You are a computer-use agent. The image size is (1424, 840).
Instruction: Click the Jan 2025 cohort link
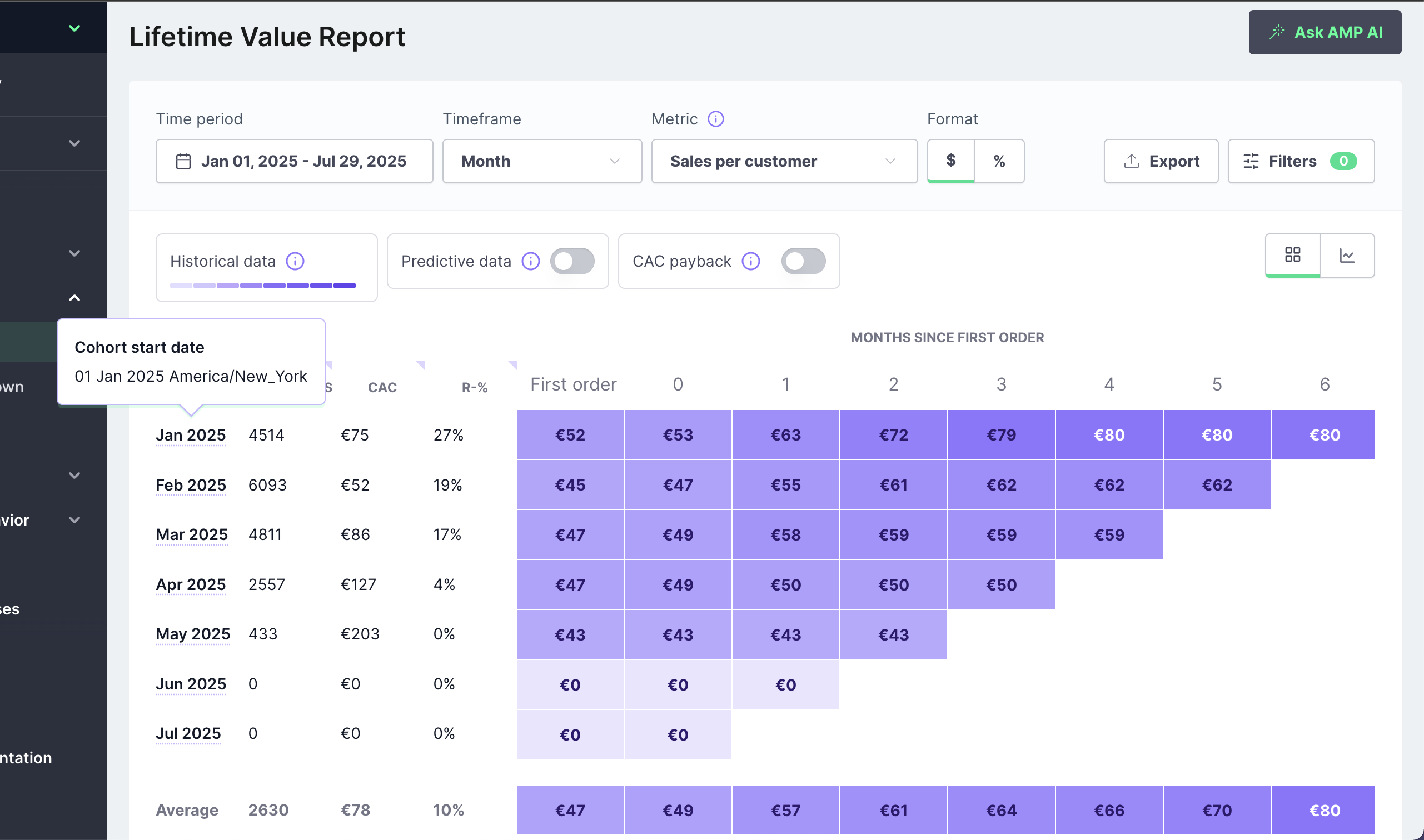(191, 434)
